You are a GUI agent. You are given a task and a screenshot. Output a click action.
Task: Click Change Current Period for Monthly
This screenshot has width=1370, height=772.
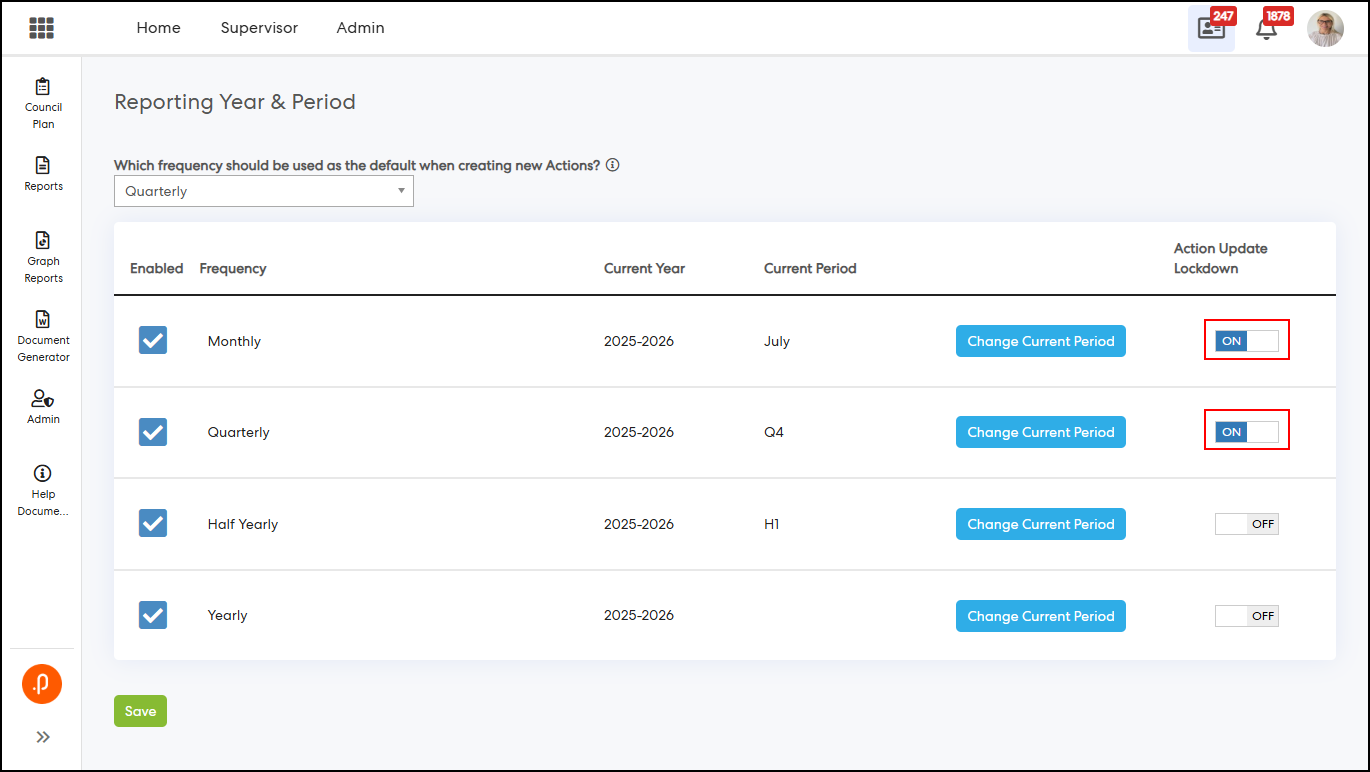coord(1040,341)
